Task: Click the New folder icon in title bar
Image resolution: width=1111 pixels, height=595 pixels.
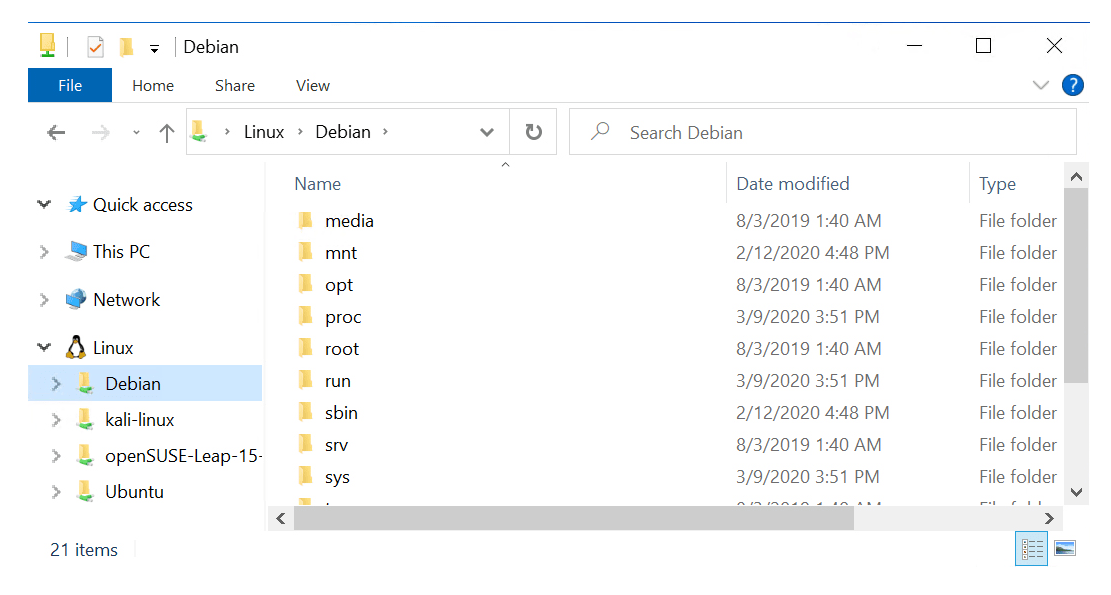Action: [x=126, y=46]
